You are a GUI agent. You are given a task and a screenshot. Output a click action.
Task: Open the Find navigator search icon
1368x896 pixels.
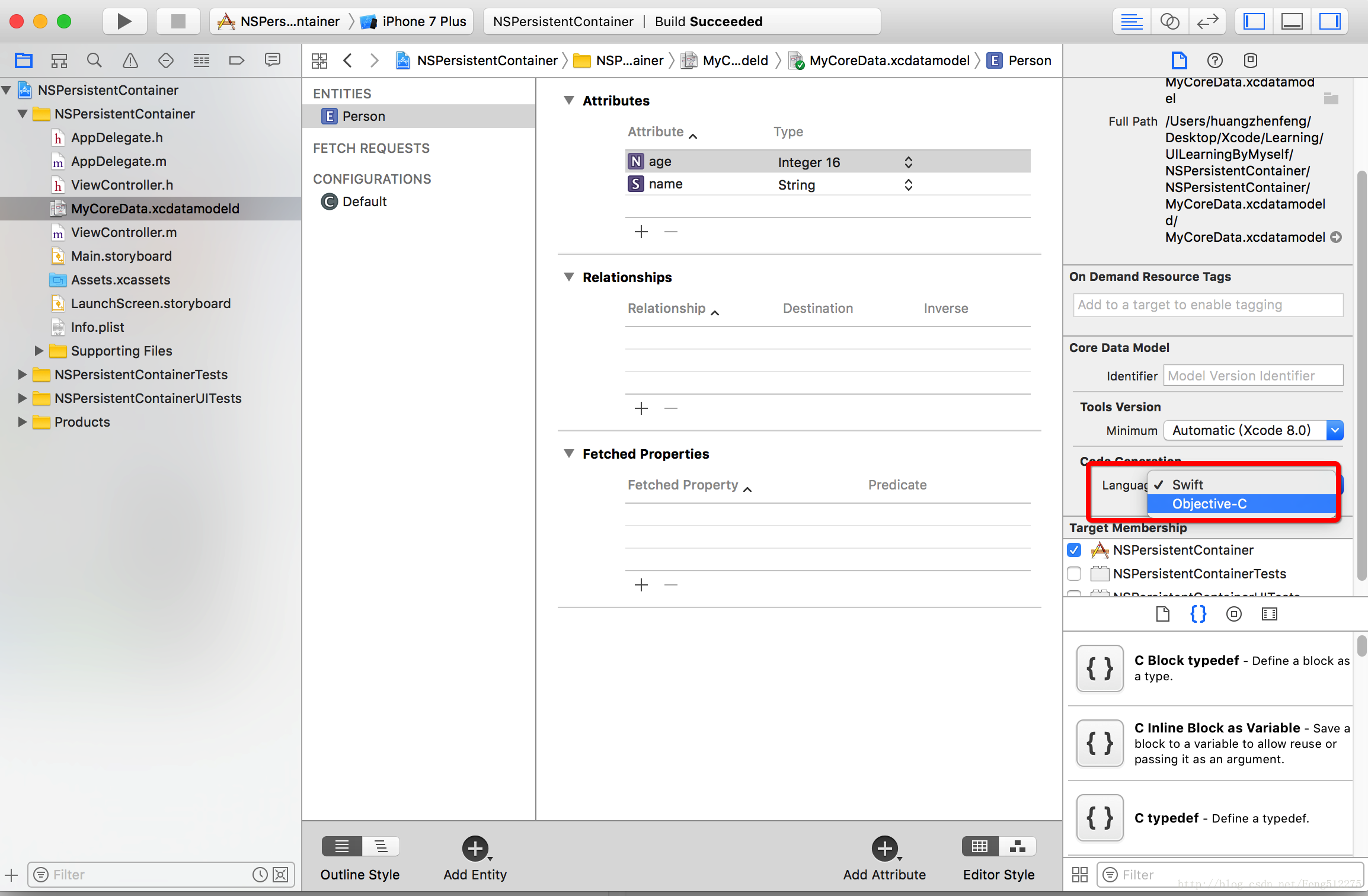pyautogui.click(x=94, y=60)
